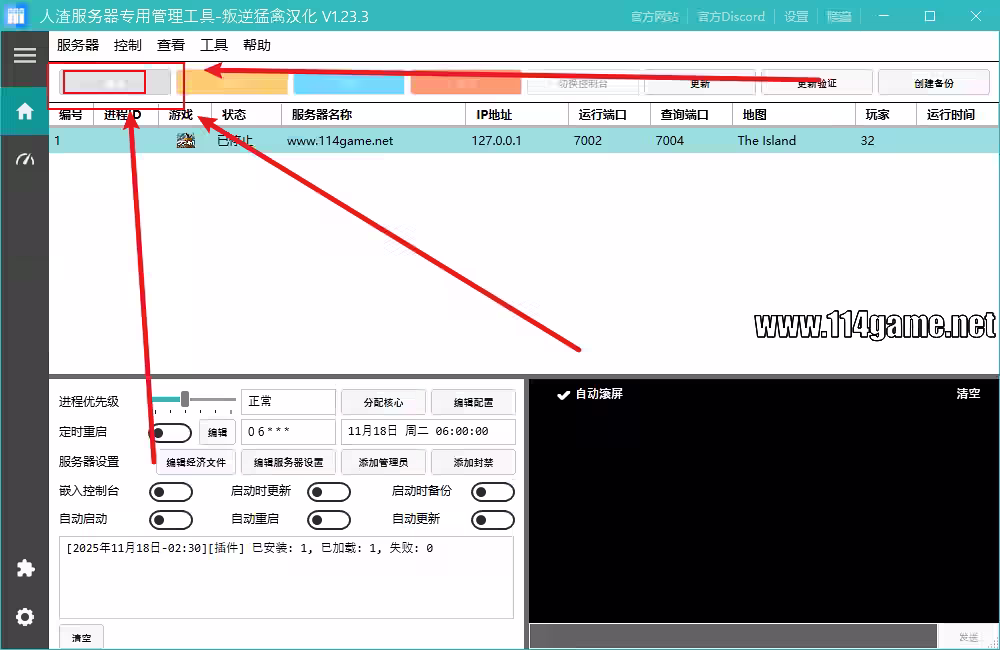Image resolution: width=1000 pixels, height=650 pixels.
Task: Toggle the 定时重启 switch
Action: (170, 433)
